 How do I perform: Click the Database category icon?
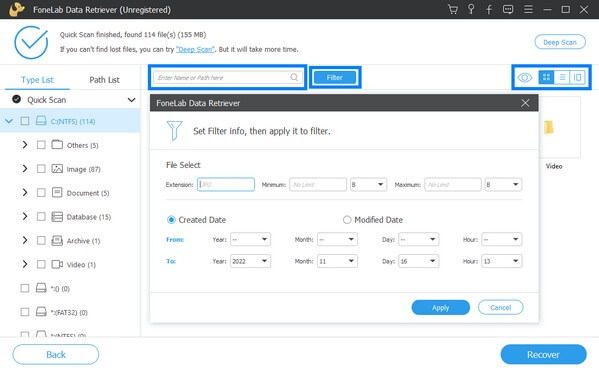coord(57,217)
